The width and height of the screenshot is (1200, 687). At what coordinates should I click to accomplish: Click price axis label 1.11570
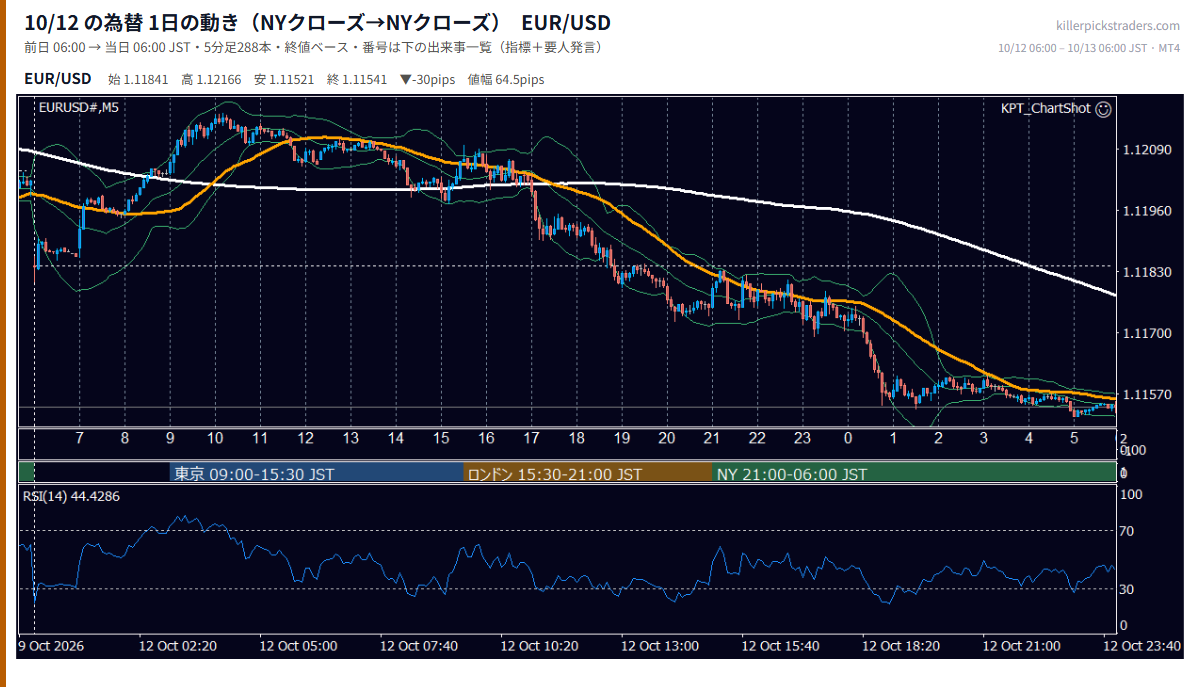click(1147, 394)
